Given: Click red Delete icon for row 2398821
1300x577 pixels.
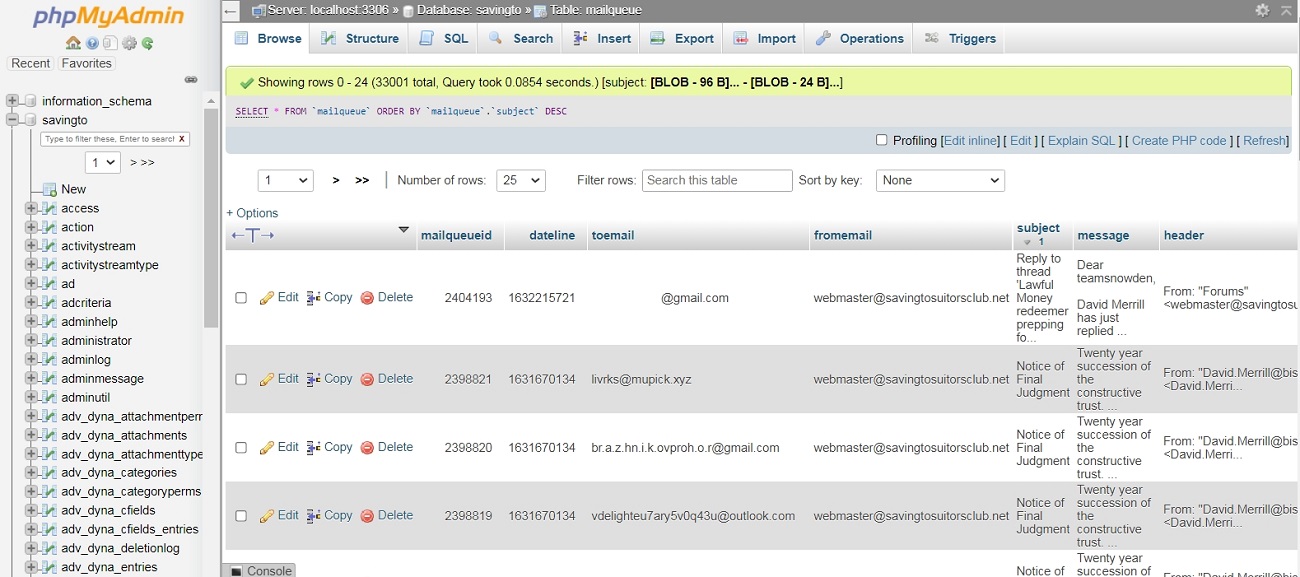Looking at the screenshot, I should point(367,379).
